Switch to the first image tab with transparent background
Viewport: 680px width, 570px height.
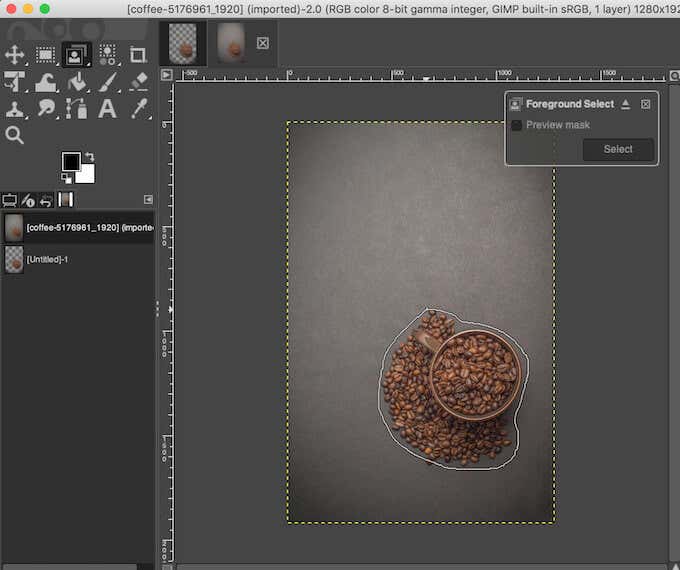(x=183, y=43)
